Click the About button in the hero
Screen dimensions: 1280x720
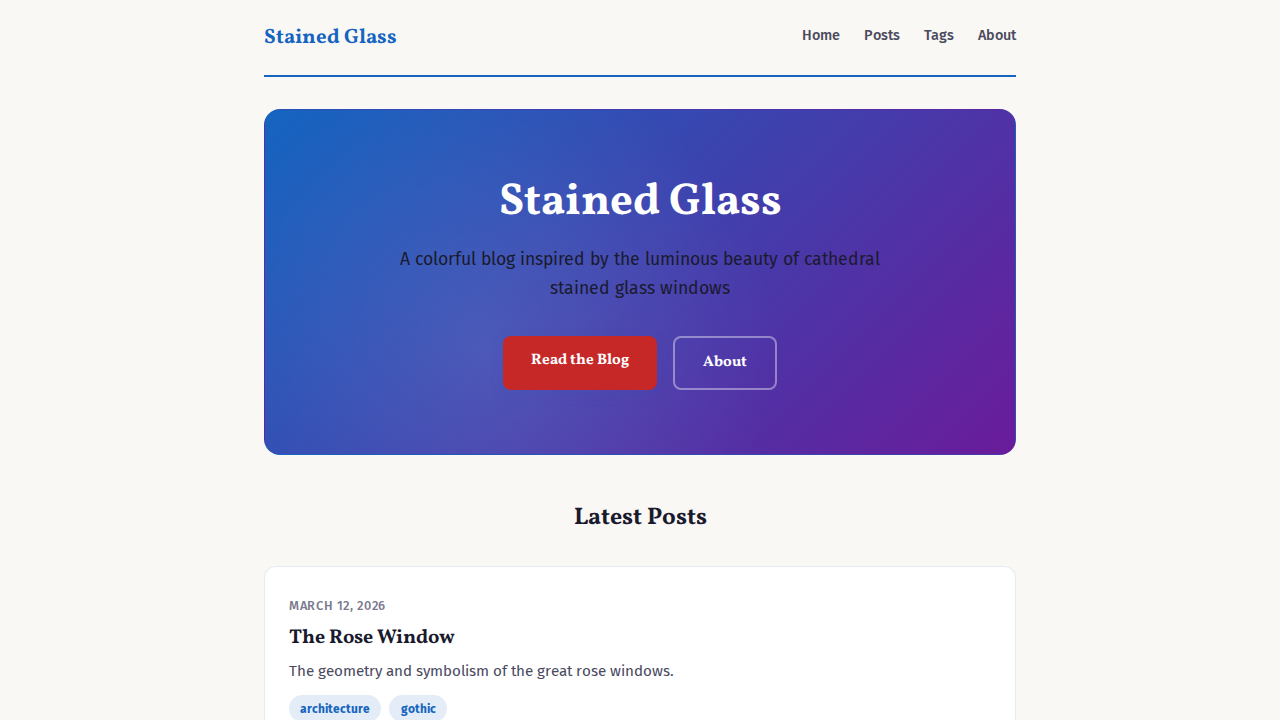(x=724, y=362)
